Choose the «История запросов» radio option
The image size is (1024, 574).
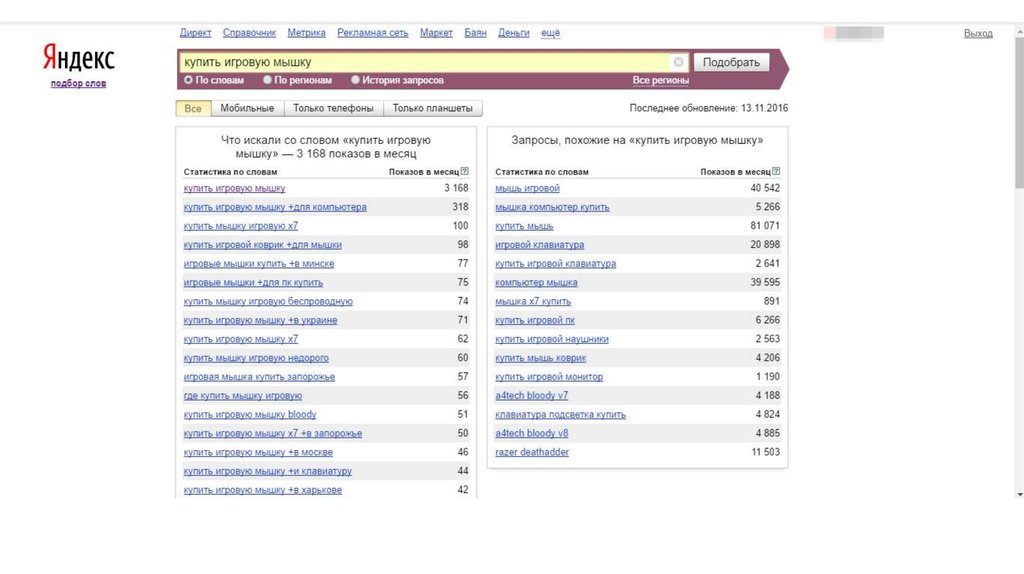tap(355, 80)
